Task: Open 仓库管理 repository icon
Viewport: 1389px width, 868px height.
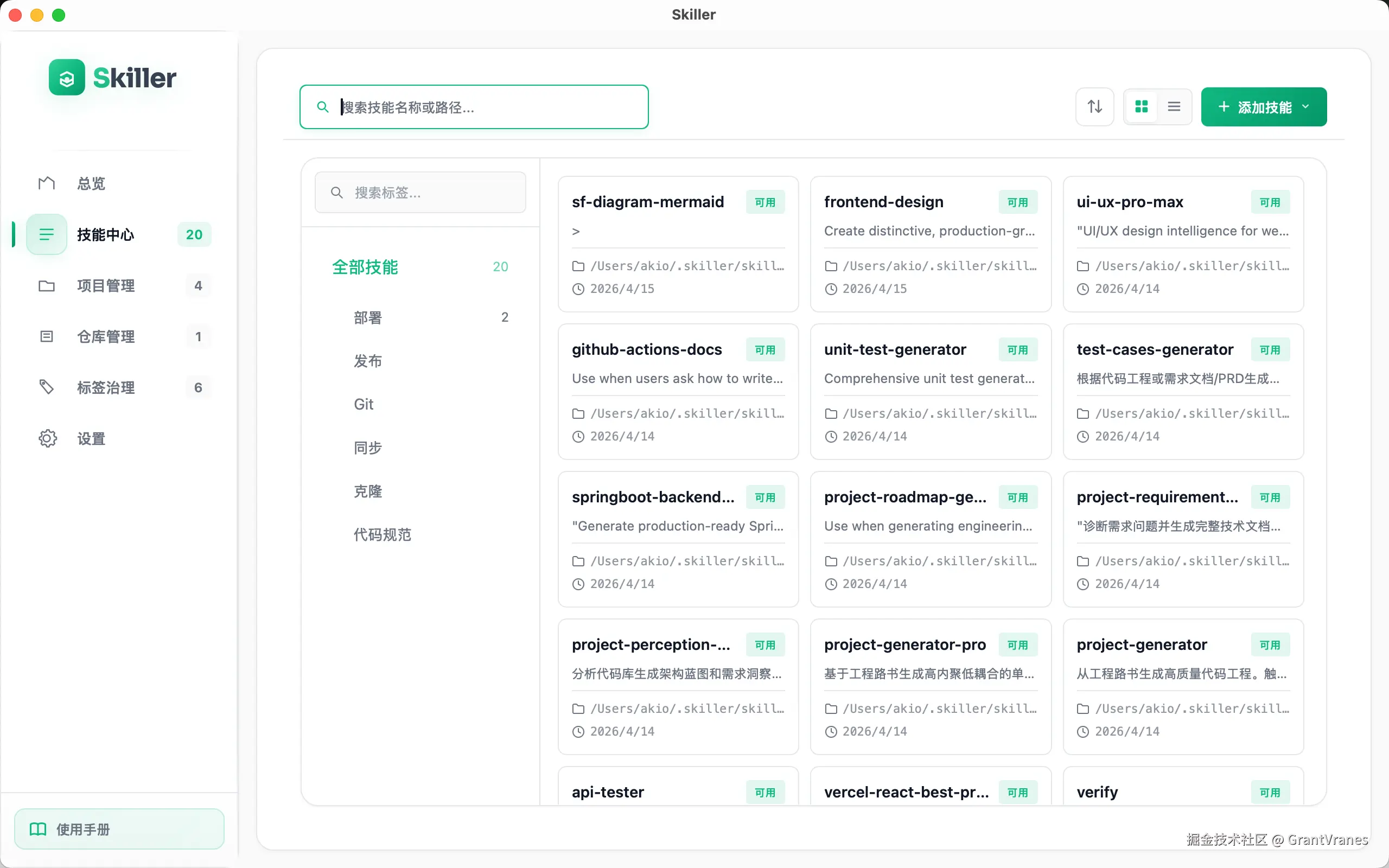Action: [47, 336]
